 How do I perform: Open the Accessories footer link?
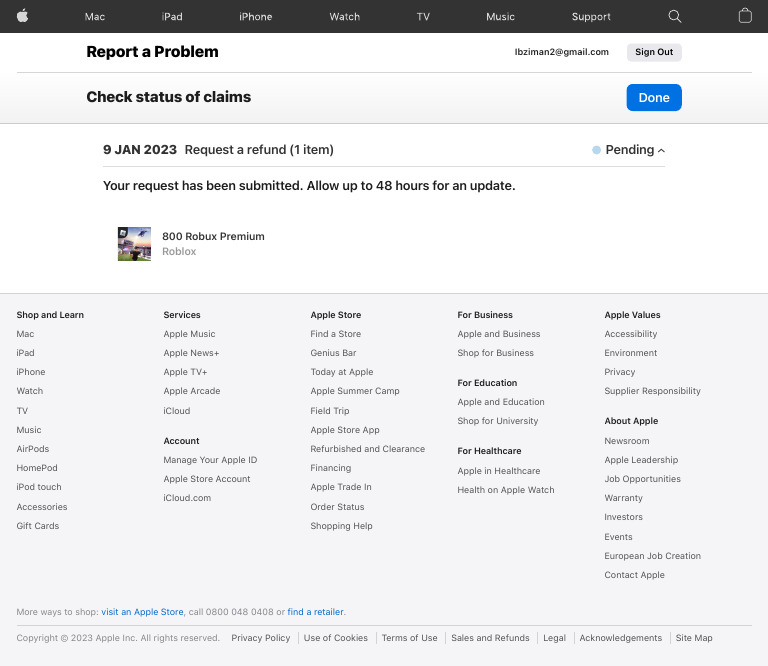coord(42,507)
